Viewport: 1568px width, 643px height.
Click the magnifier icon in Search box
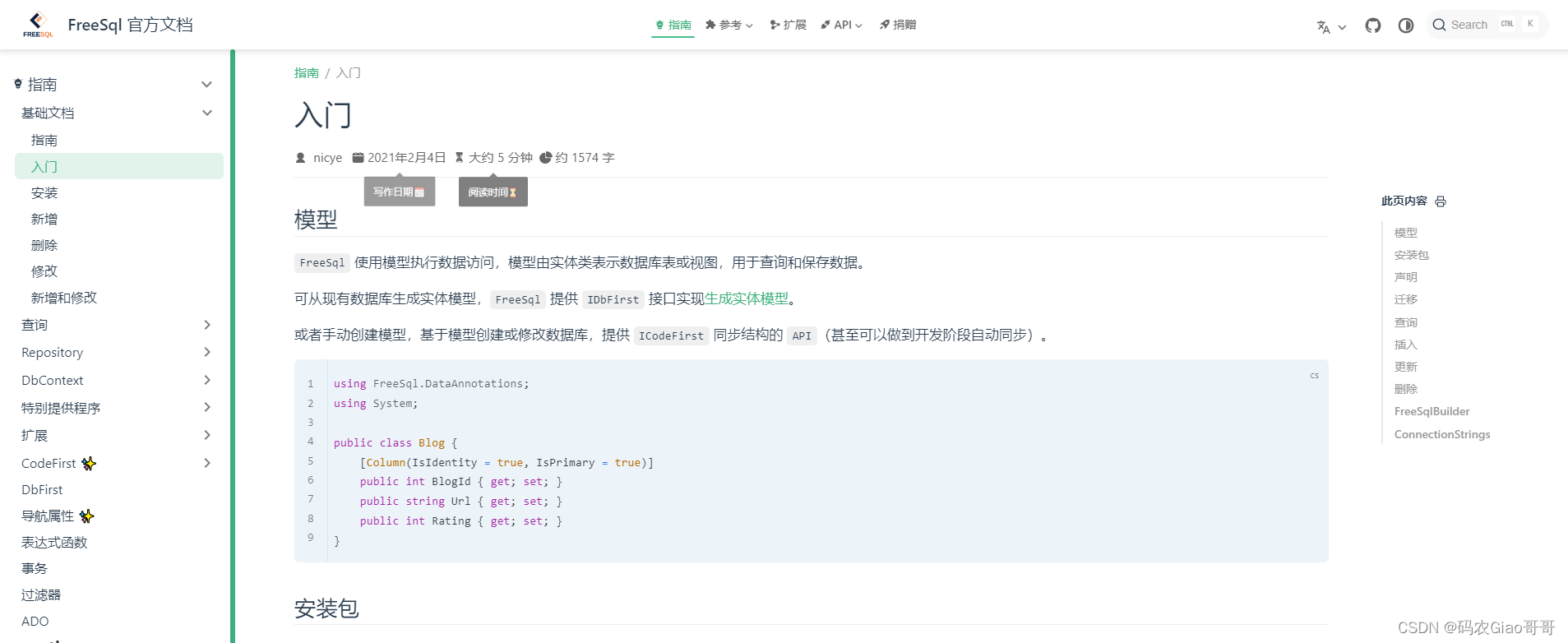point(1439,25)
